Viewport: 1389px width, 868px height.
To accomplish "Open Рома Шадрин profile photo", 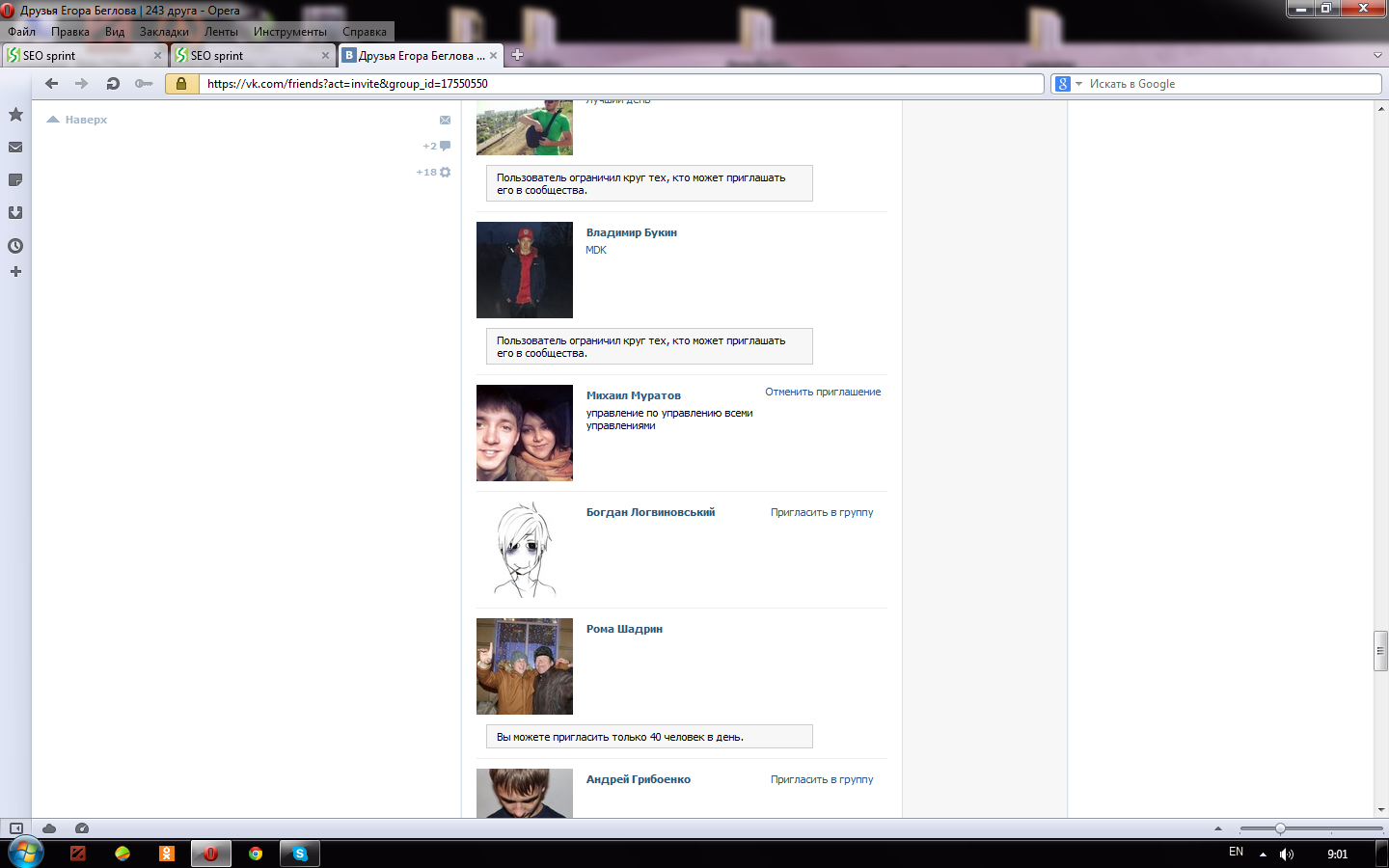I will [525, 666].
